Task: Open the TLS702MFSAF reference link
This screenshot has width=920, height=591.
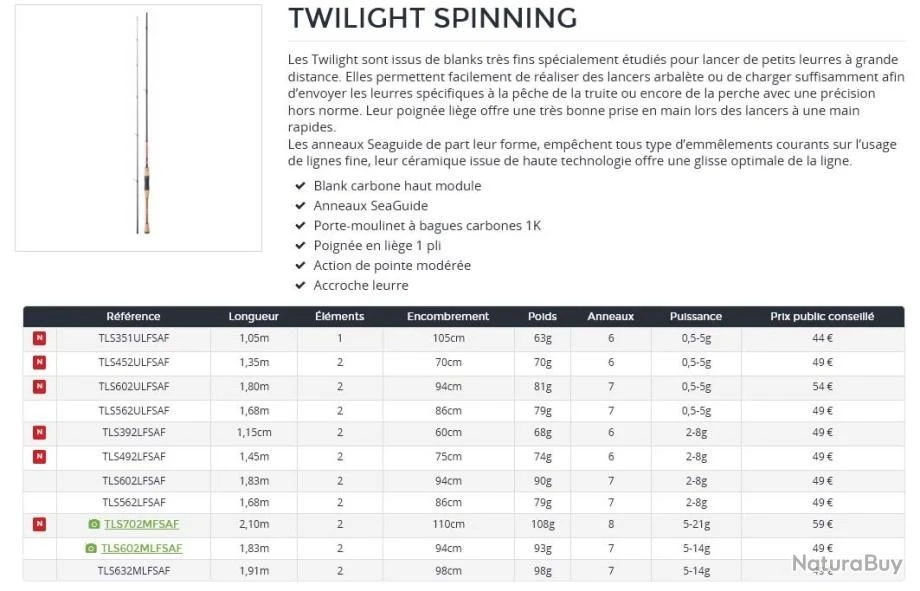Action: pos(141,524)
